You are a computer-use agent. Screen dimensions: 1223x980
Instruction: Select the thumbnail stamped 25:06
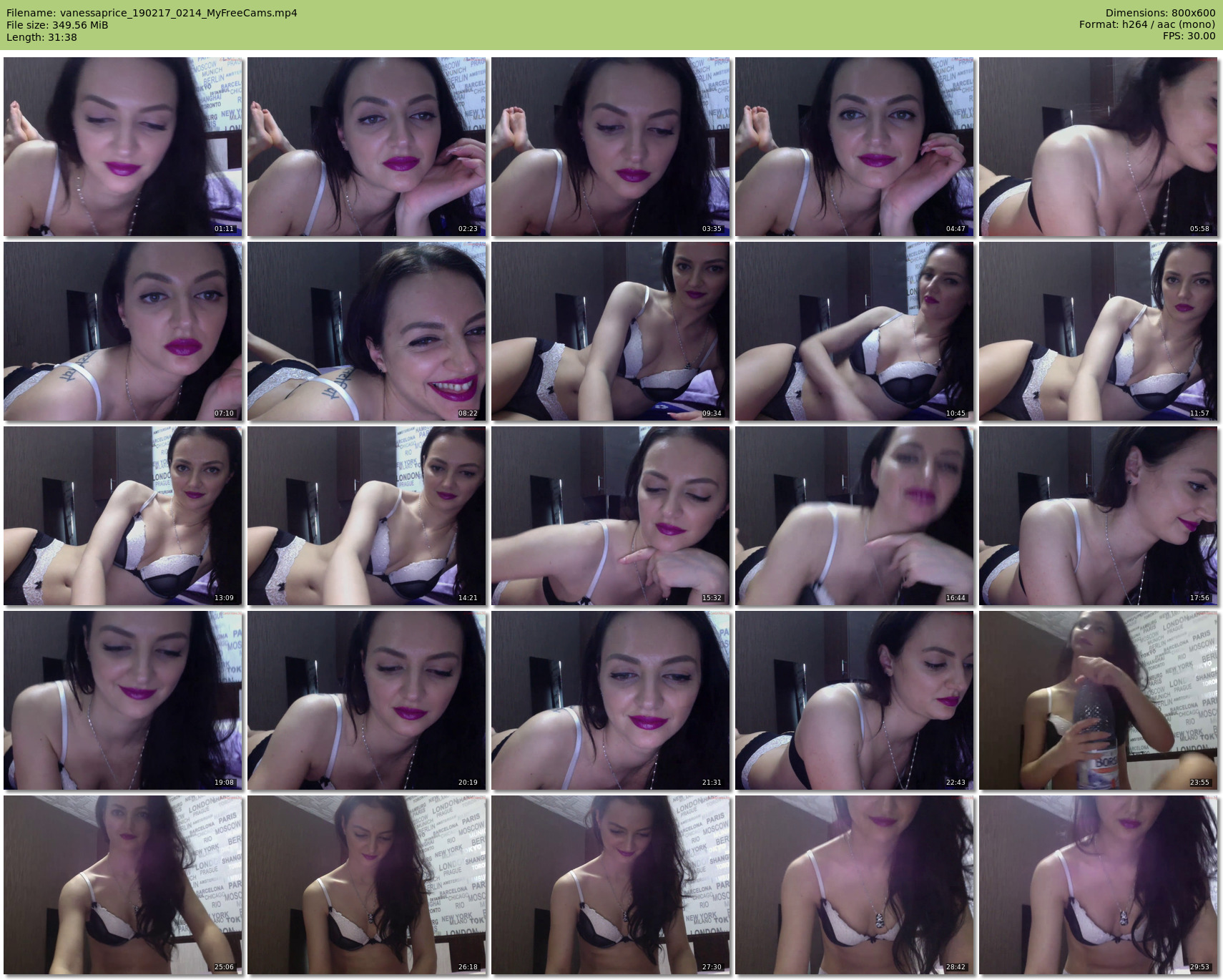123,885
